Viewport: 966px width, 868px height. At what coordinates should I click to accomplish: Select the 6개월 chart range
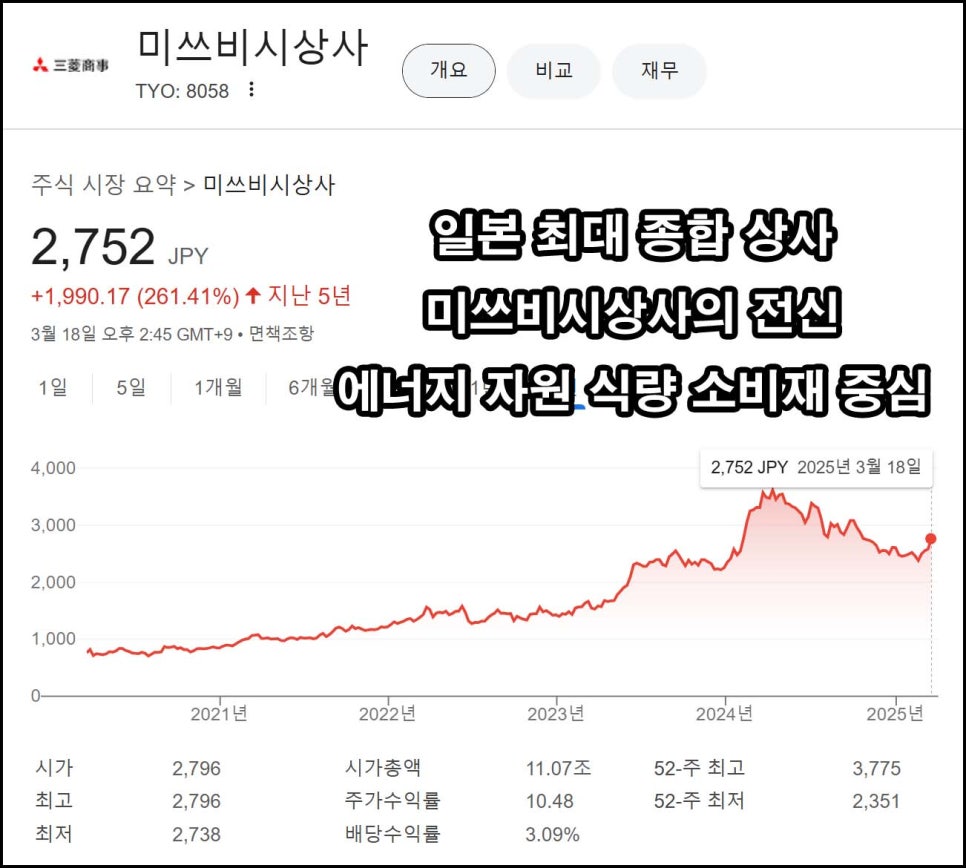click(x=311, y=387)
